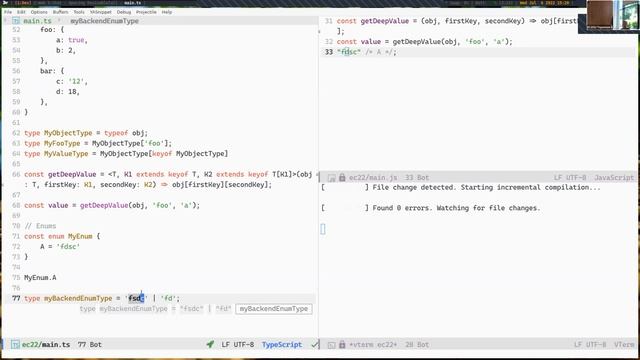Click the file icon in main.js mode line
The height and width of the screenshot is (360, 640).
331,178
